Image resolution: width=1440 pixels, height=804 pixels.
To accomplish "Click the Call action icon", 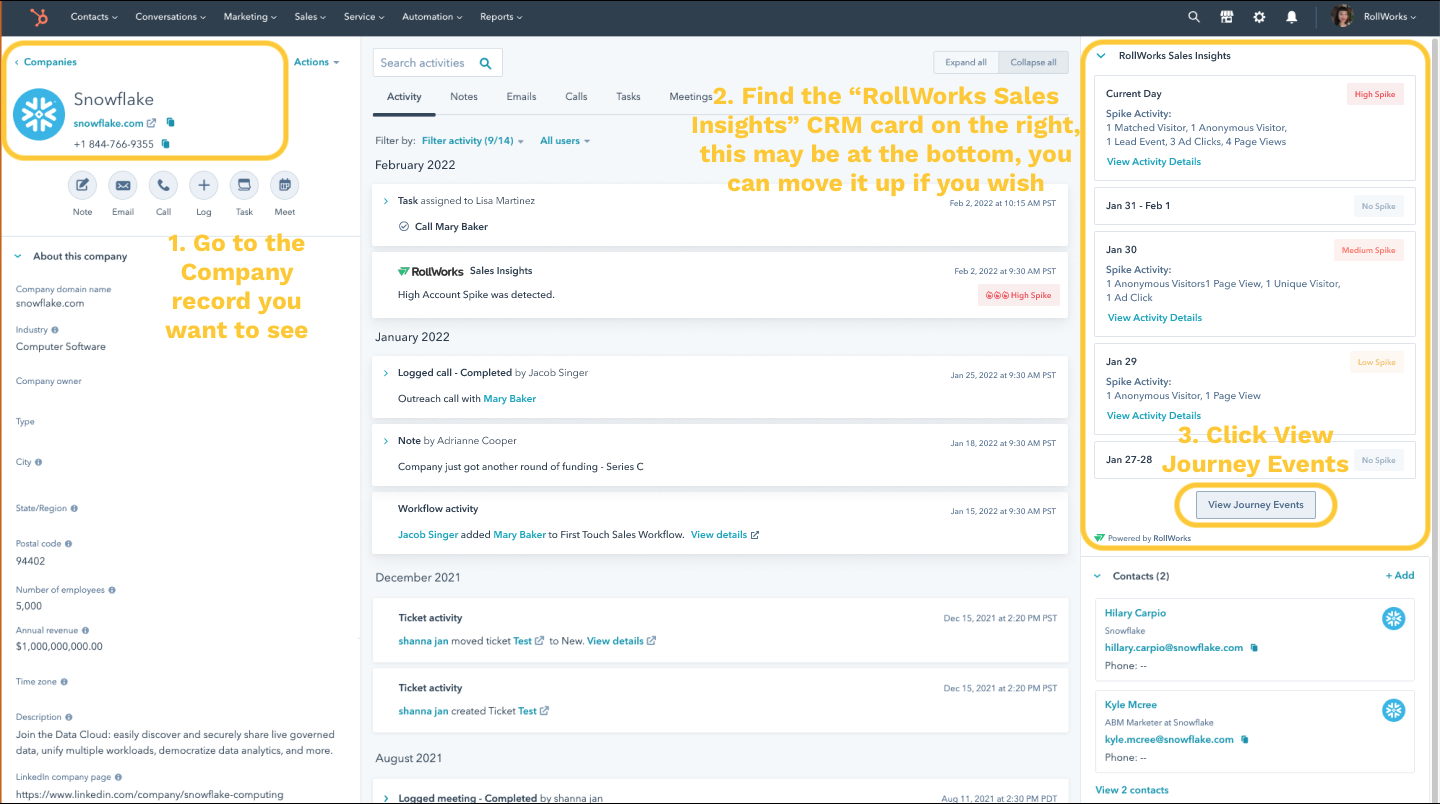I will 163,185.
